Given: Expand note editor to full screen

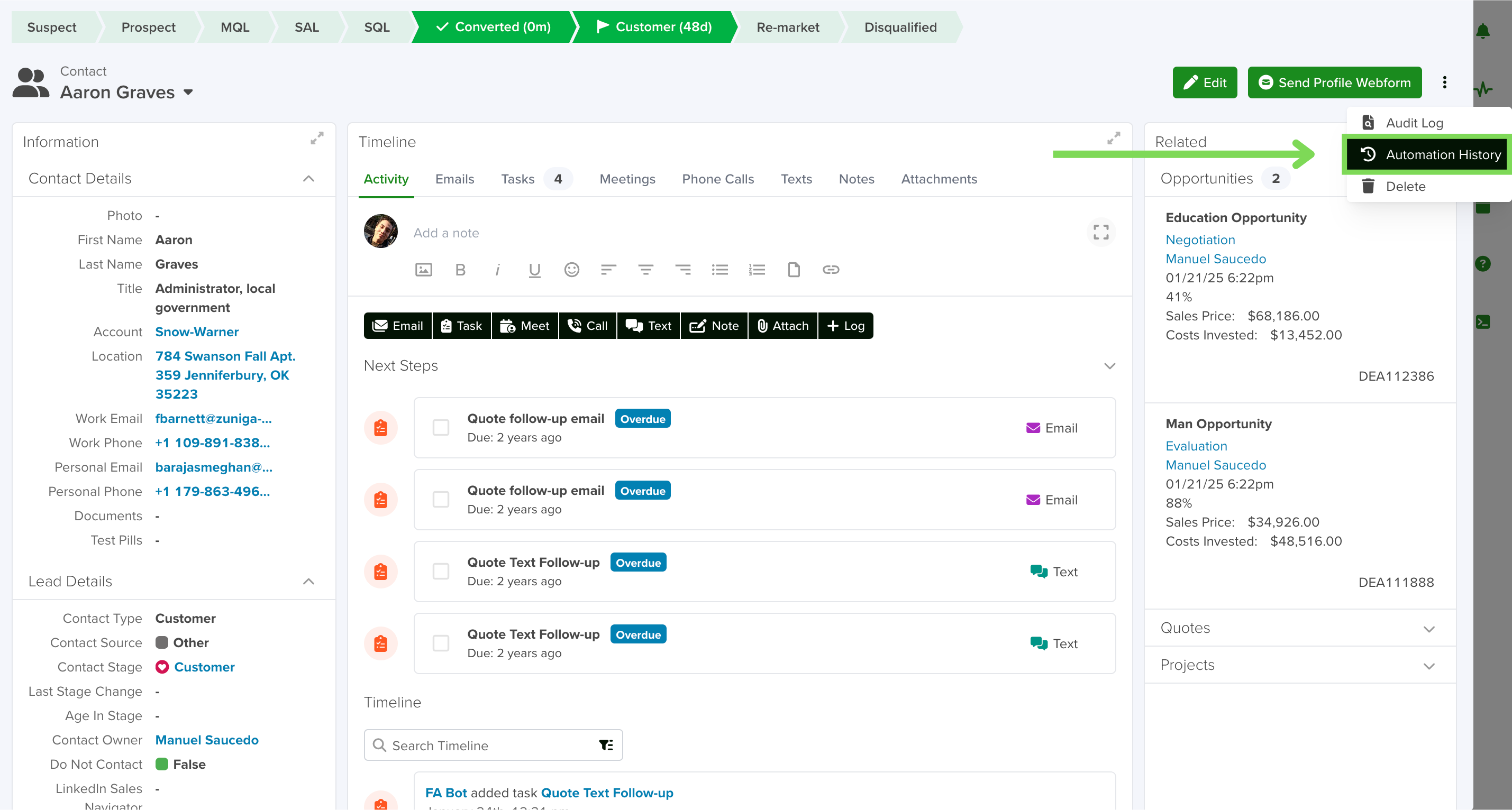Looking at the screenshot, I should pos(1100,232).
